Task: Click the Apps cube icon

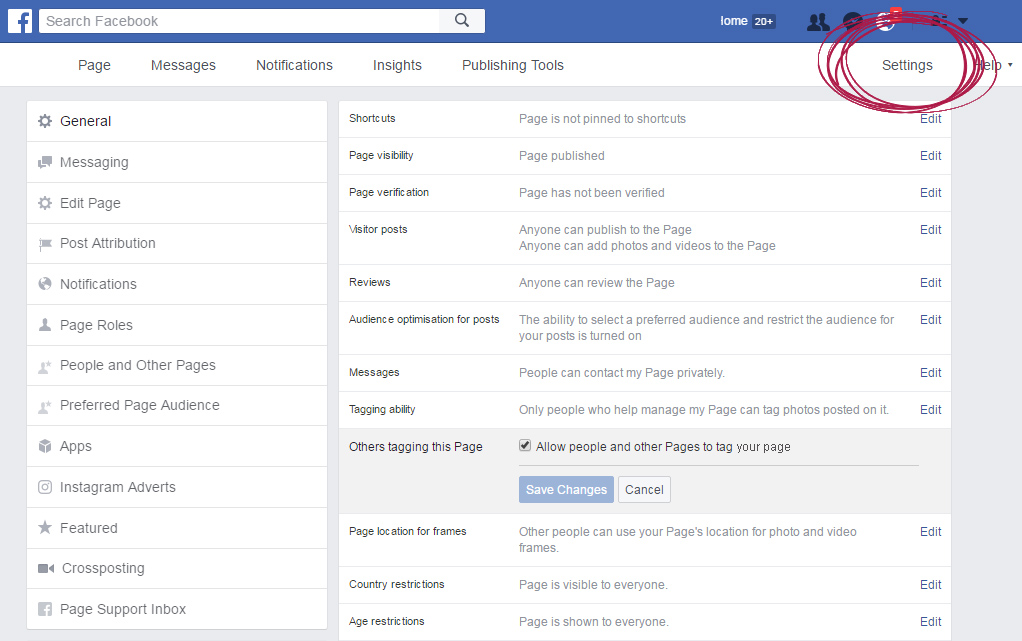Action: pos(45,447)
